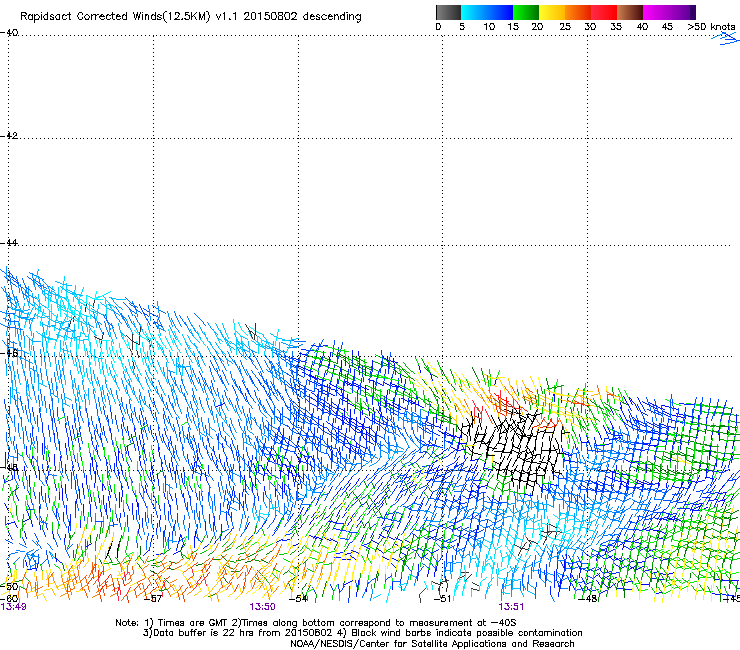Click the gray 0-5 knots color swatch

(x=448, y=12)
